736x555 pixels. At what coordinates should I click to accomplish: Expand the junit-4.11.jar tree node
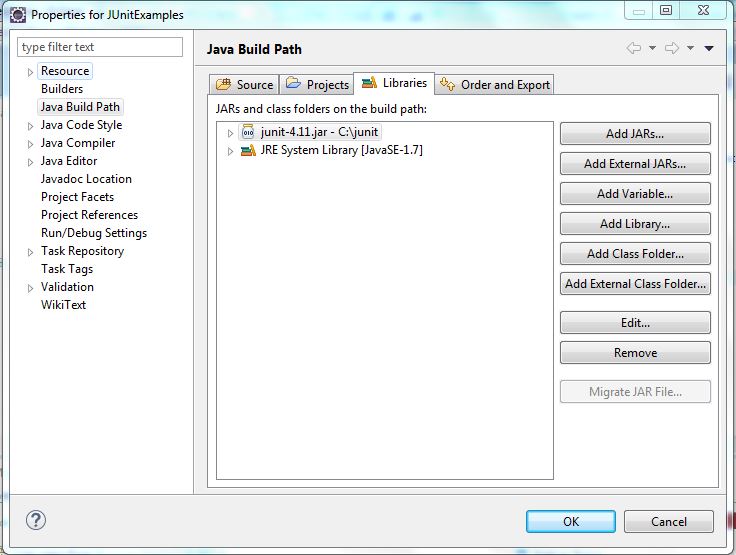tap(230, 133)
